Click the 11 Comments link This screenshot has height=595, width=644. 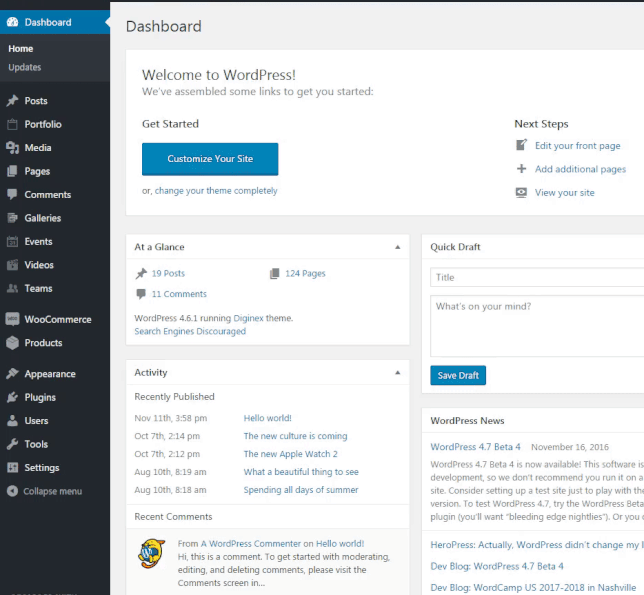click(x=179, y=294)
